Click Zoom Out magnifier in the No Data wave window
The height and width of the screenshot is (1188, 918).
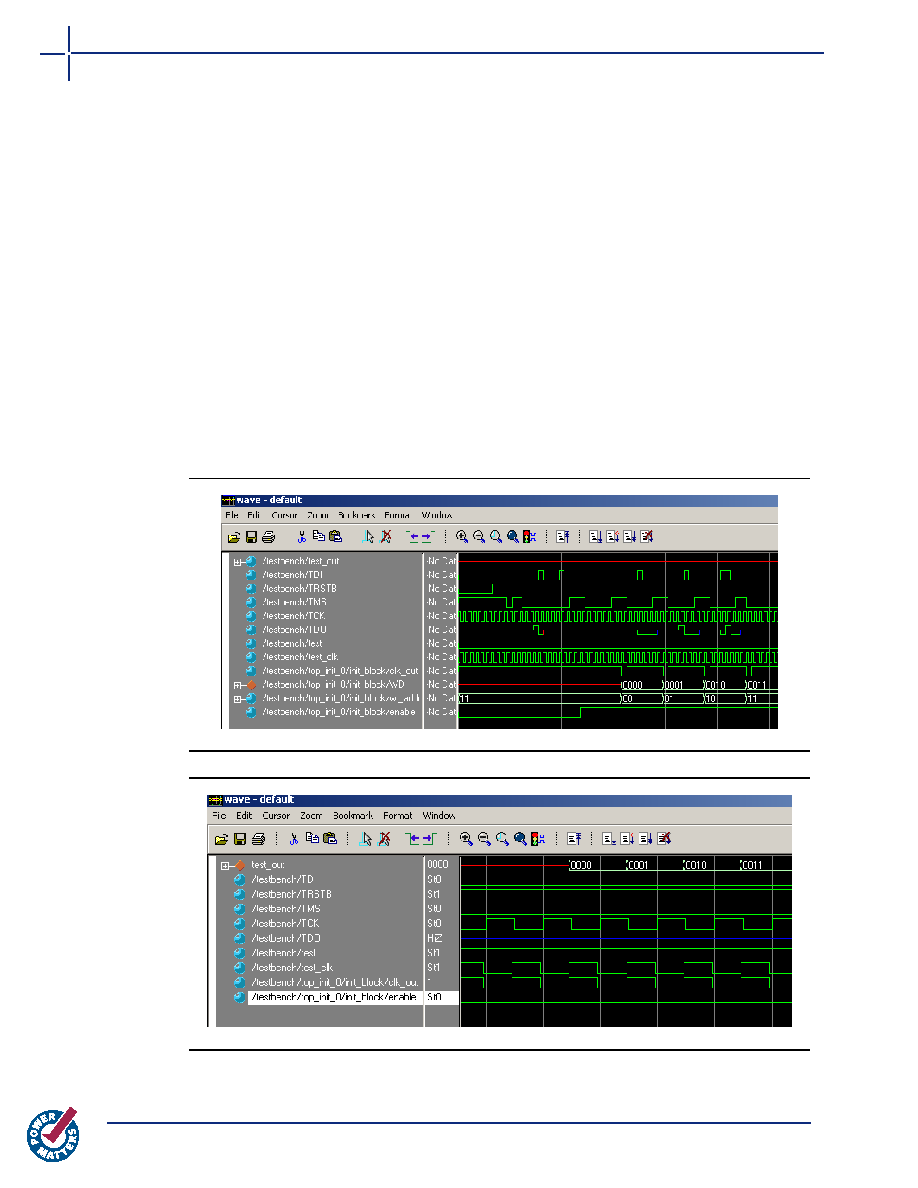[x=479, y=536]
